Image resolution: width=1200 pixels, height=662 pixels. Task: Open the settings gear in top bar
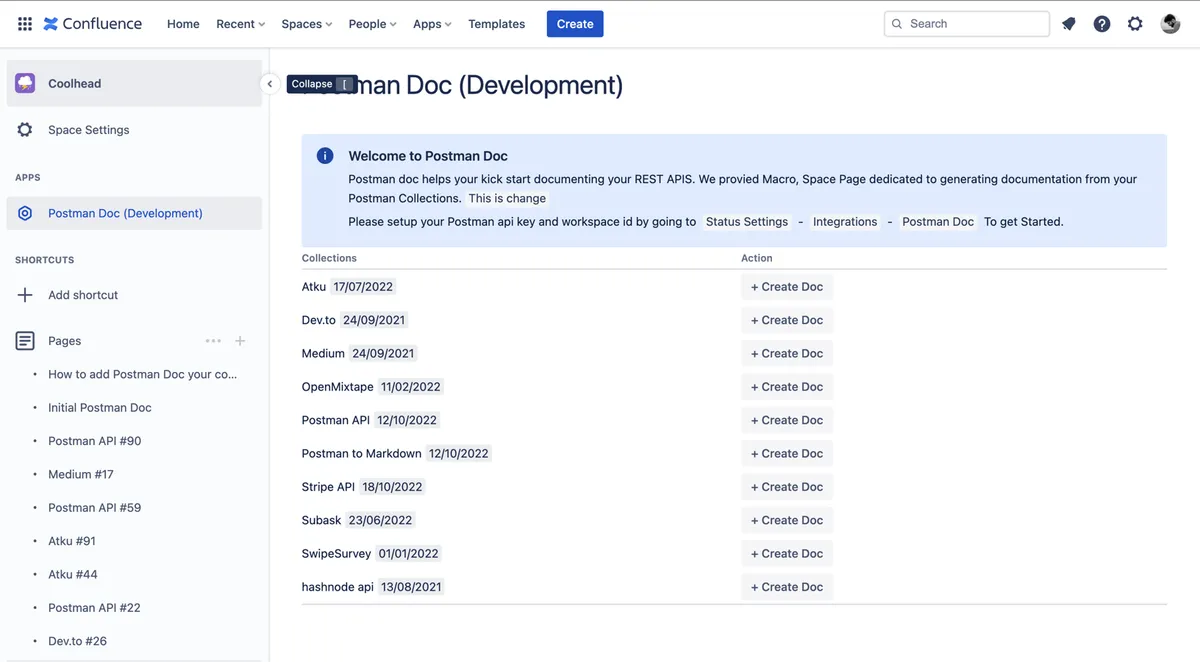pyautogui.click(x=1135, y=24)
